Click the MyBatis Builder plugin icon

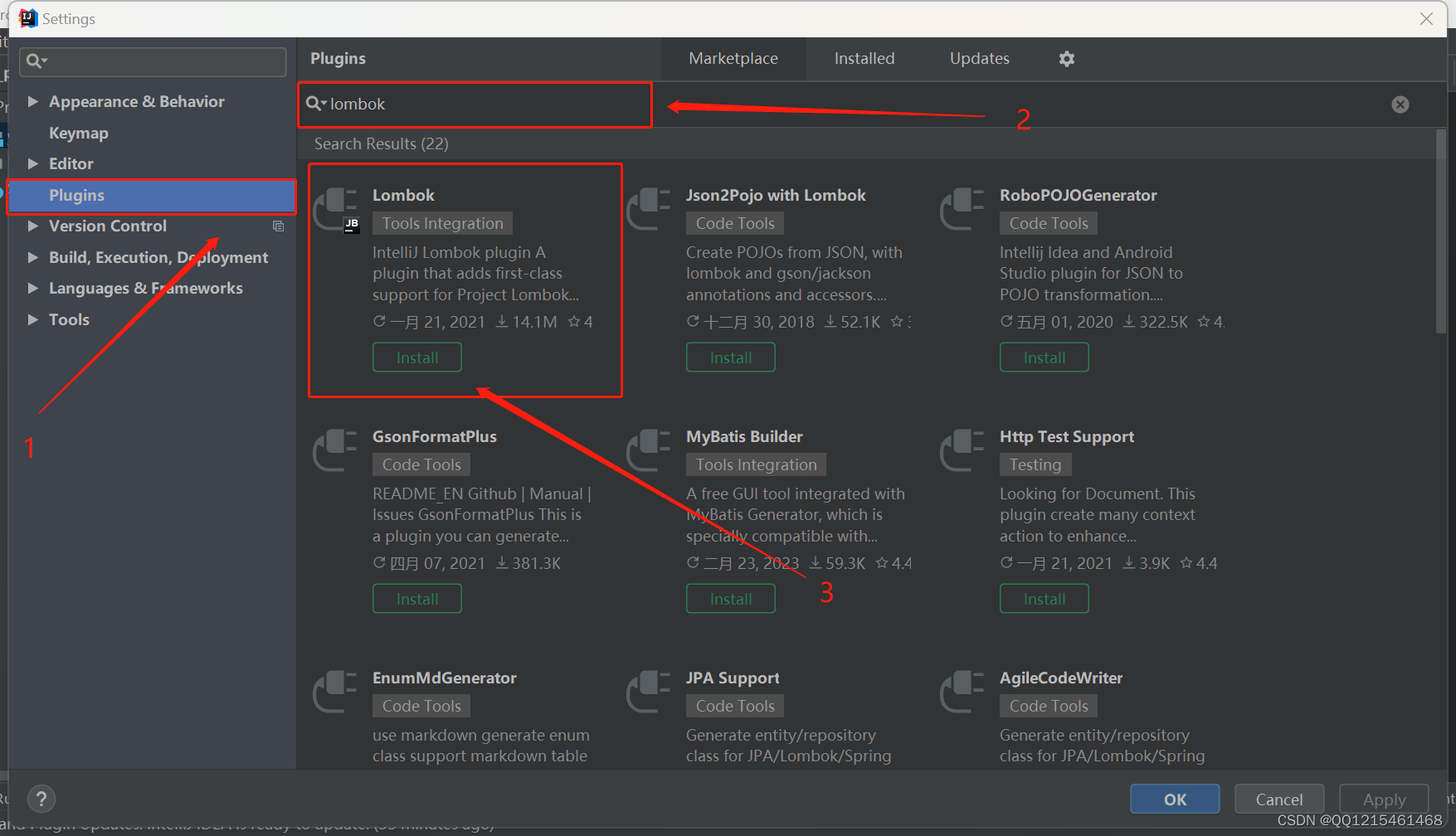[x=649, y=450]
